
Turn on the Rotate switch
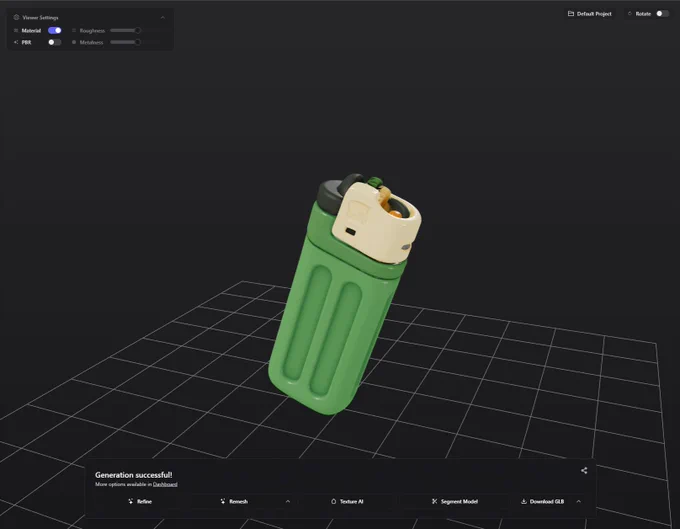662,13
